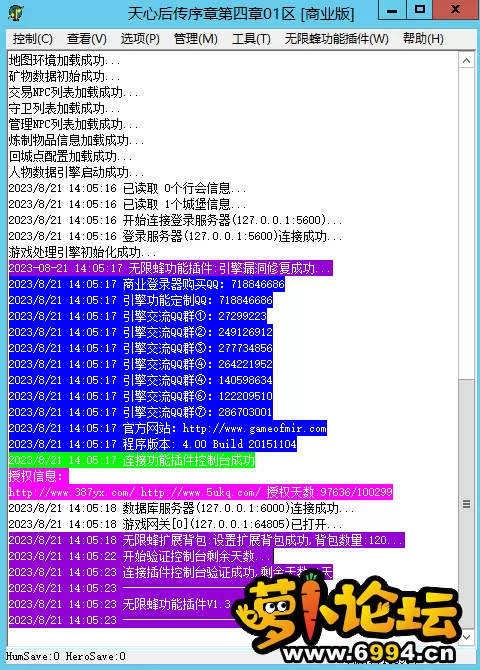Select the line 开始验证控制台剩余天数
Image resolution: width=480 pixels, height=670 pixels.
tap(141, 557)
